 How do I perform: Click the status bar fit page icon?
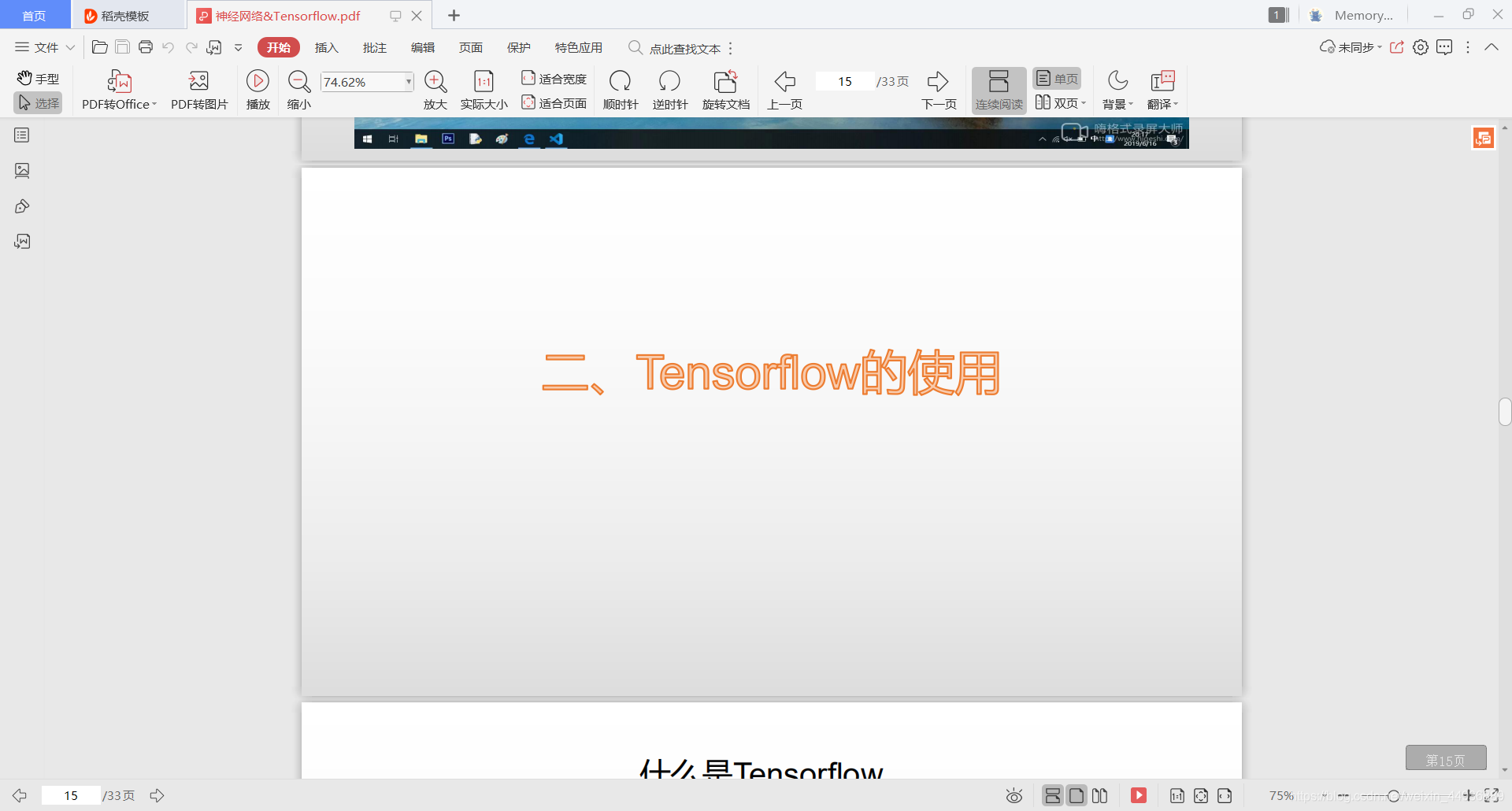click(x=1201, y=796)
